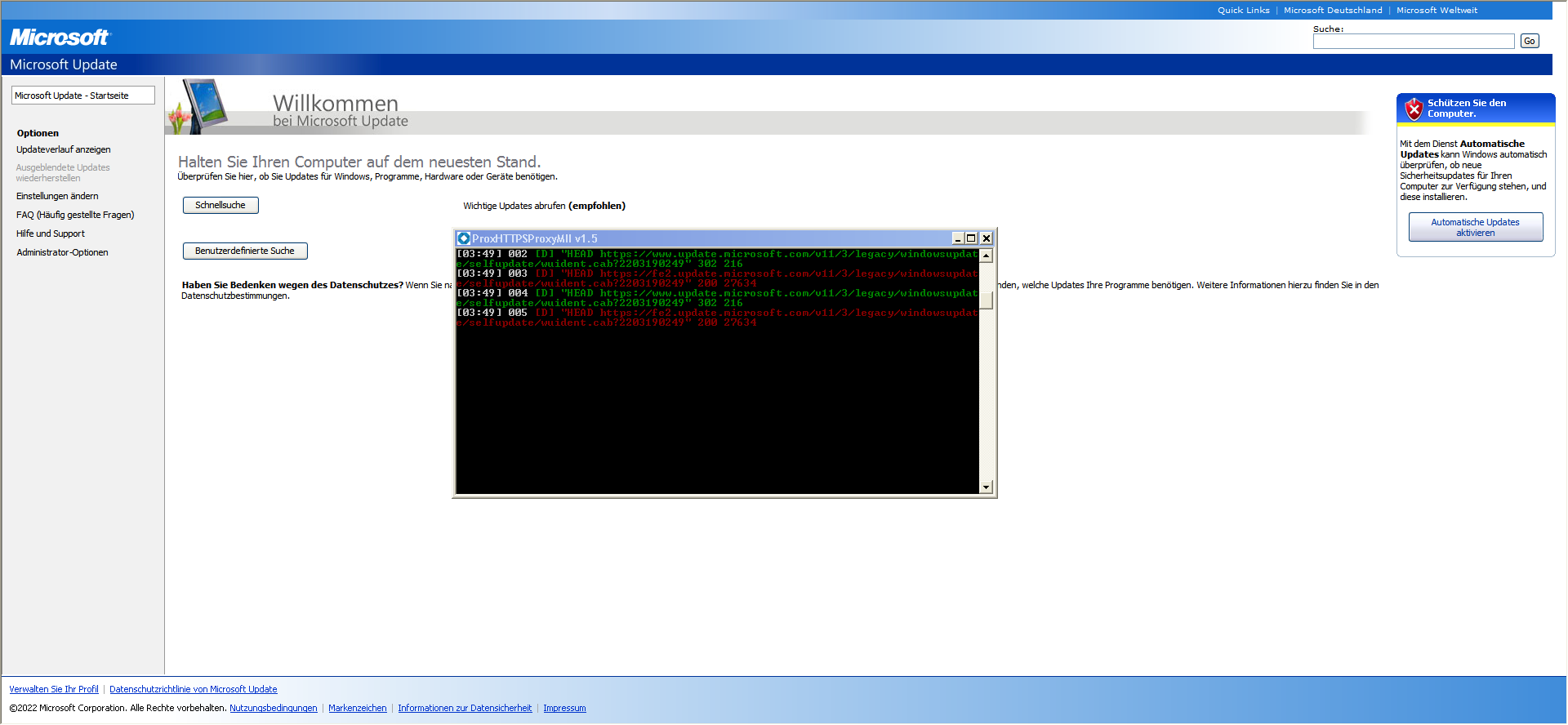The height and width of the screenshot is (725, 1568).
Task: Click the console log line 004
Action: (x=717, y=298)
